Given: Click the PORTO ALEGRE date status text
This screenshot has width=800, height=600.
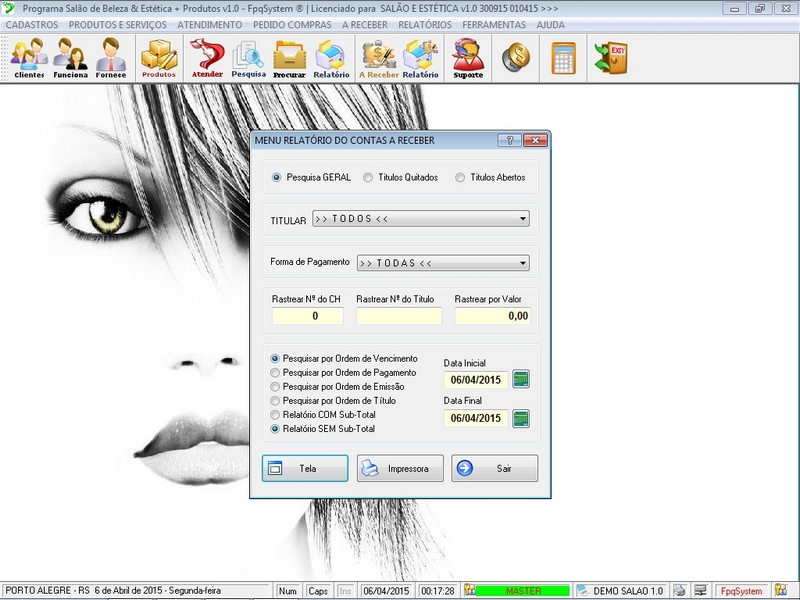Looking at the screenshot, I should pos(113,591).
